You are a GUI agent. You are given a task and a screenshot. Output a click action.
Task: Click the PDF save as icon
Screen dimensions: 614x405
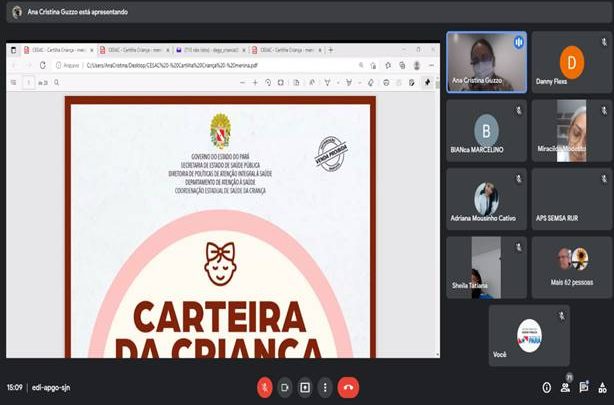pos(412,83)
